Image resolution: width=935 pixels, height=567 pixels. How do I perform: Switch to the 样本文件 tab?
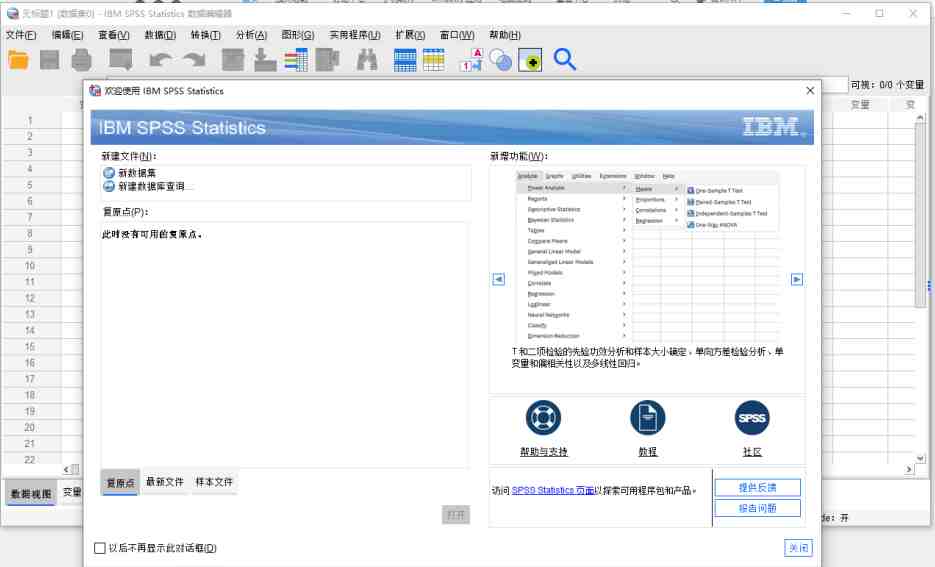214,482
